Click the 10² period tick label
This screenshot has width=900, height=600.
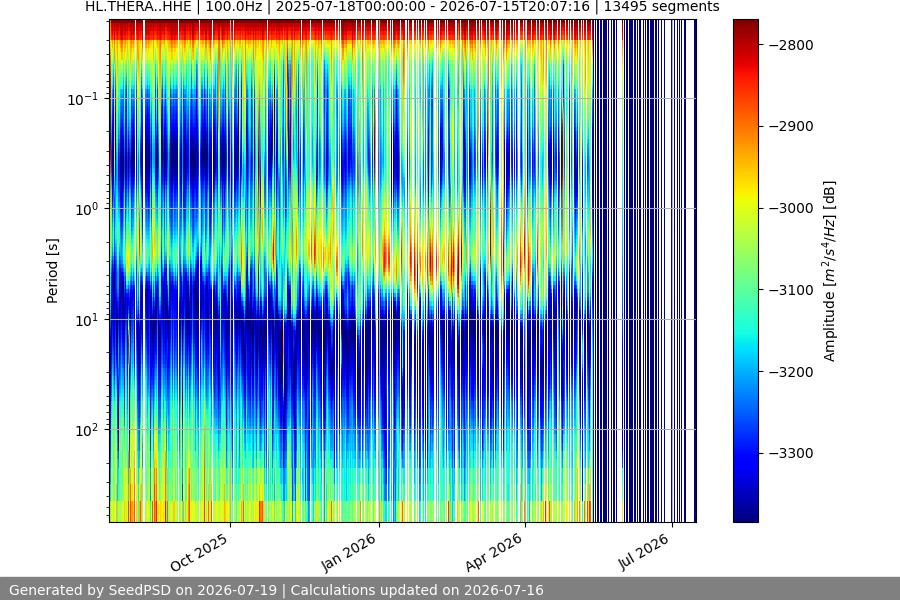87,431
